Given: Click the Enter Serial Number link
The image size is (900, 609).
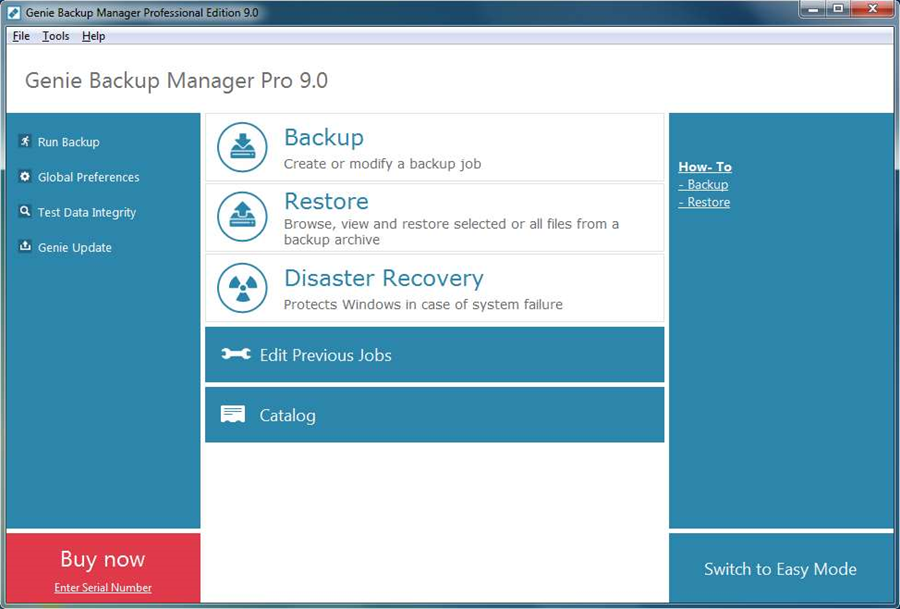Looking at the screenshot, I should click(x=103, y=588).
